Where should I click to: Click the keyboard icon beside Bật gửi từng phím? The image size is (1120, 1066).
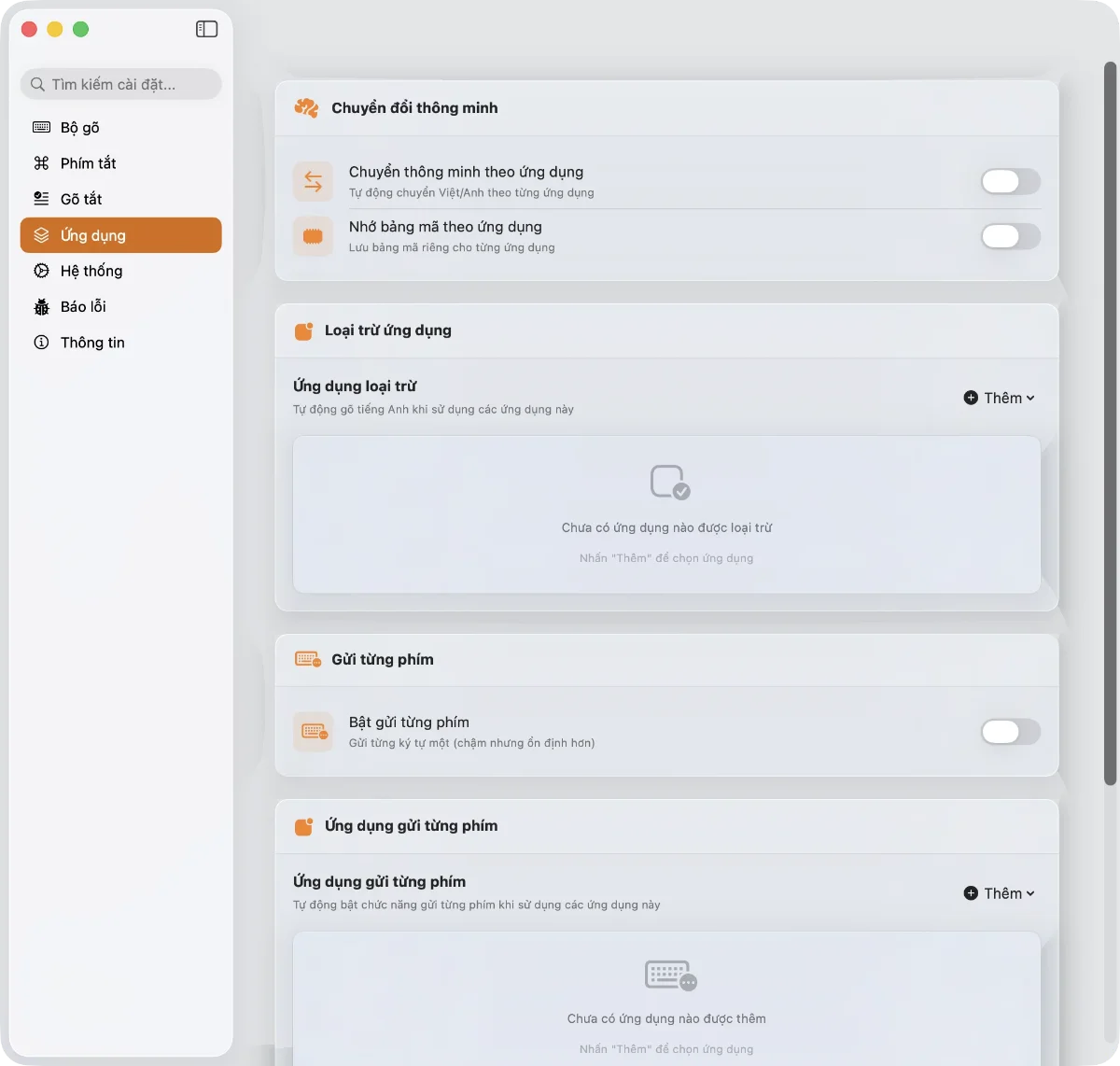tap(313, 732)
